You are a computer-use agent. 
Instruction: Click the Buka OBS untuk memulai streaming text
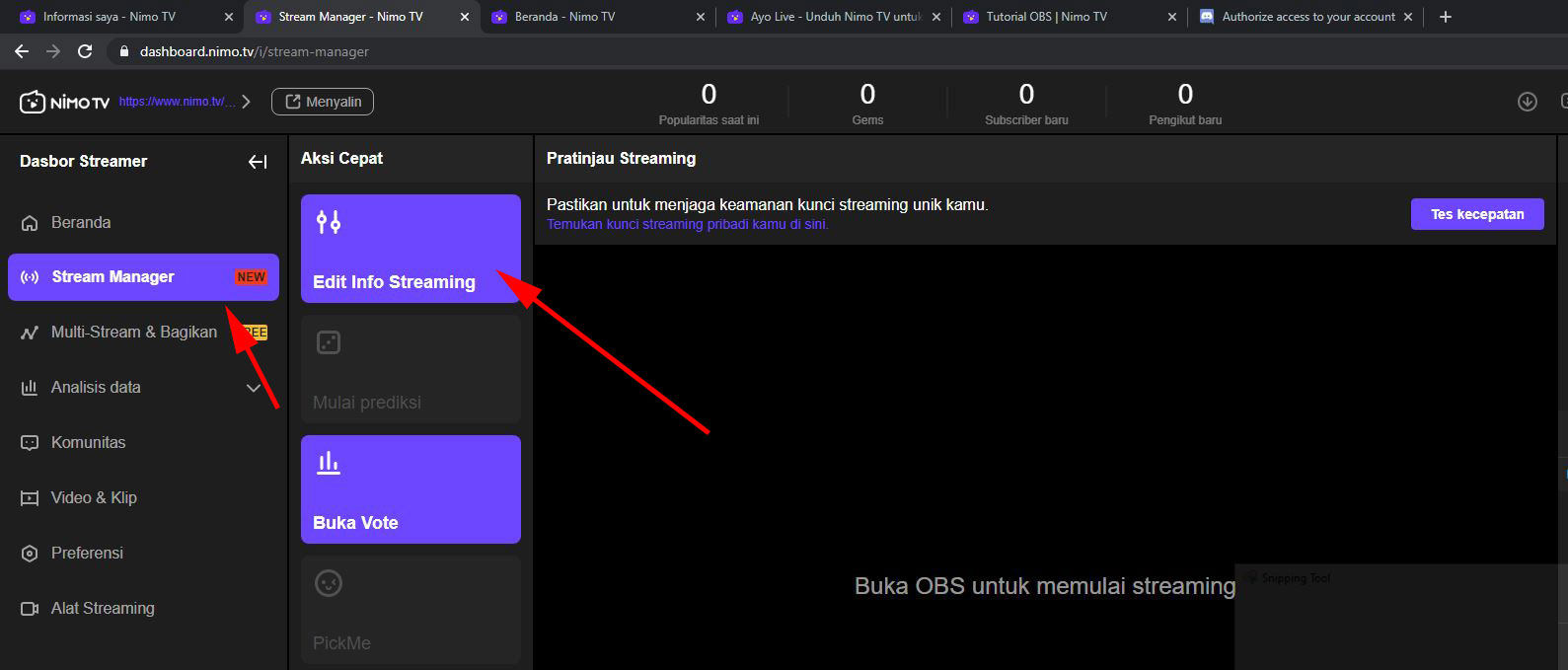point(1045,586)
